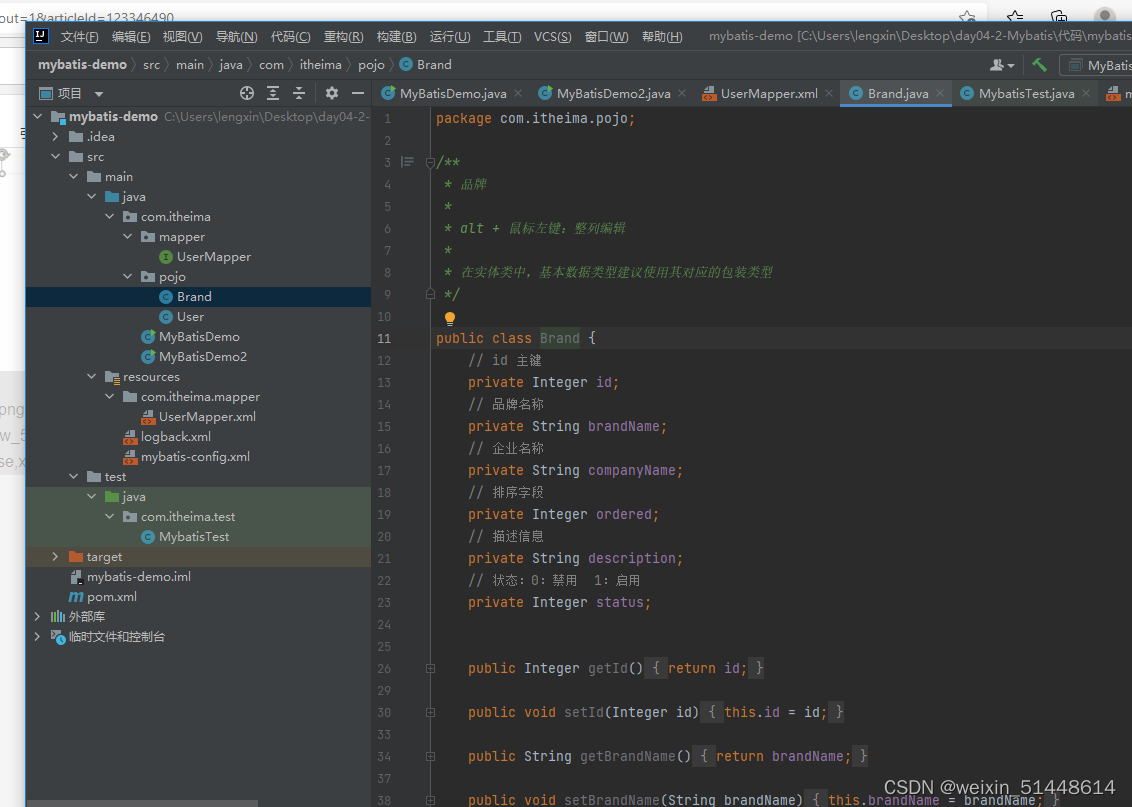Select MybatisTest class in tree
This screenshot has width=1132, height=807.
pos(186,537)
